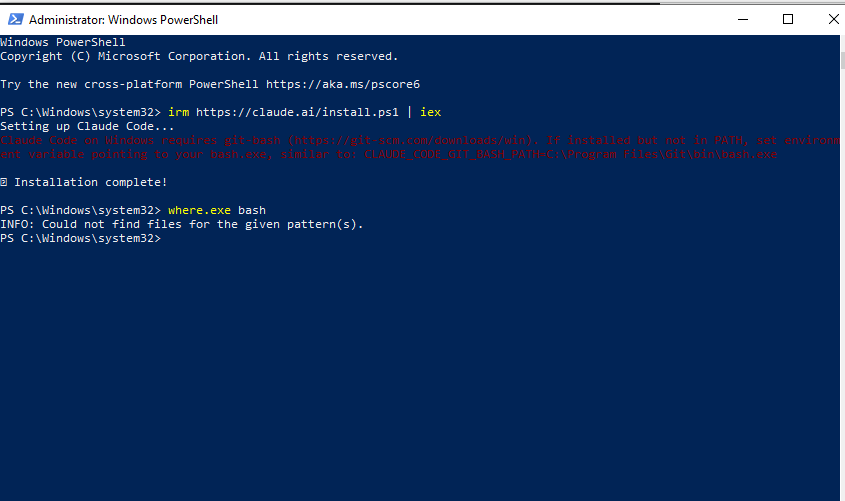The width and height of the screenshot is (845, 501).
Task: Click 'Try the new cross-platform PowerShell' text
Action: pyautogui.click(x=129, y=84)
